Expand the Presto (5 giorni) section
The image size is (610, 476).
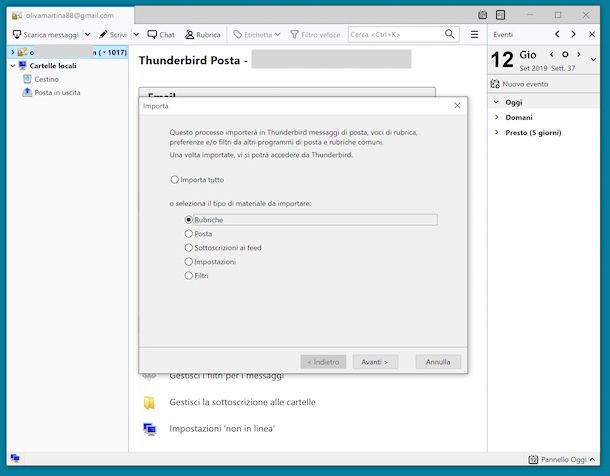pyautogui.click(x=496, y=132)
